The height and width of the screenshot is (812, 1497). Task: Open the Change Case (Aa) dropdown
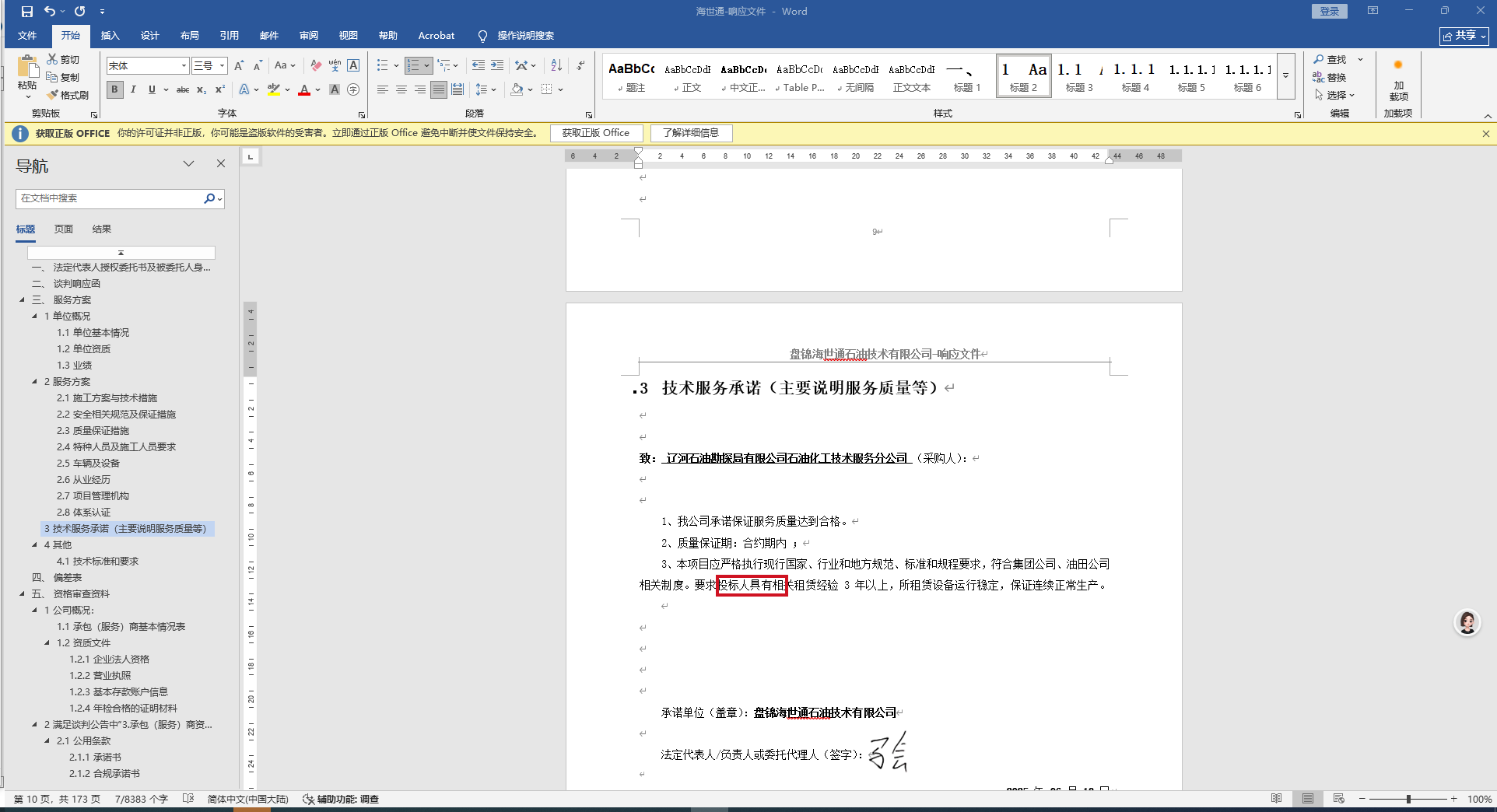point(285,66)
